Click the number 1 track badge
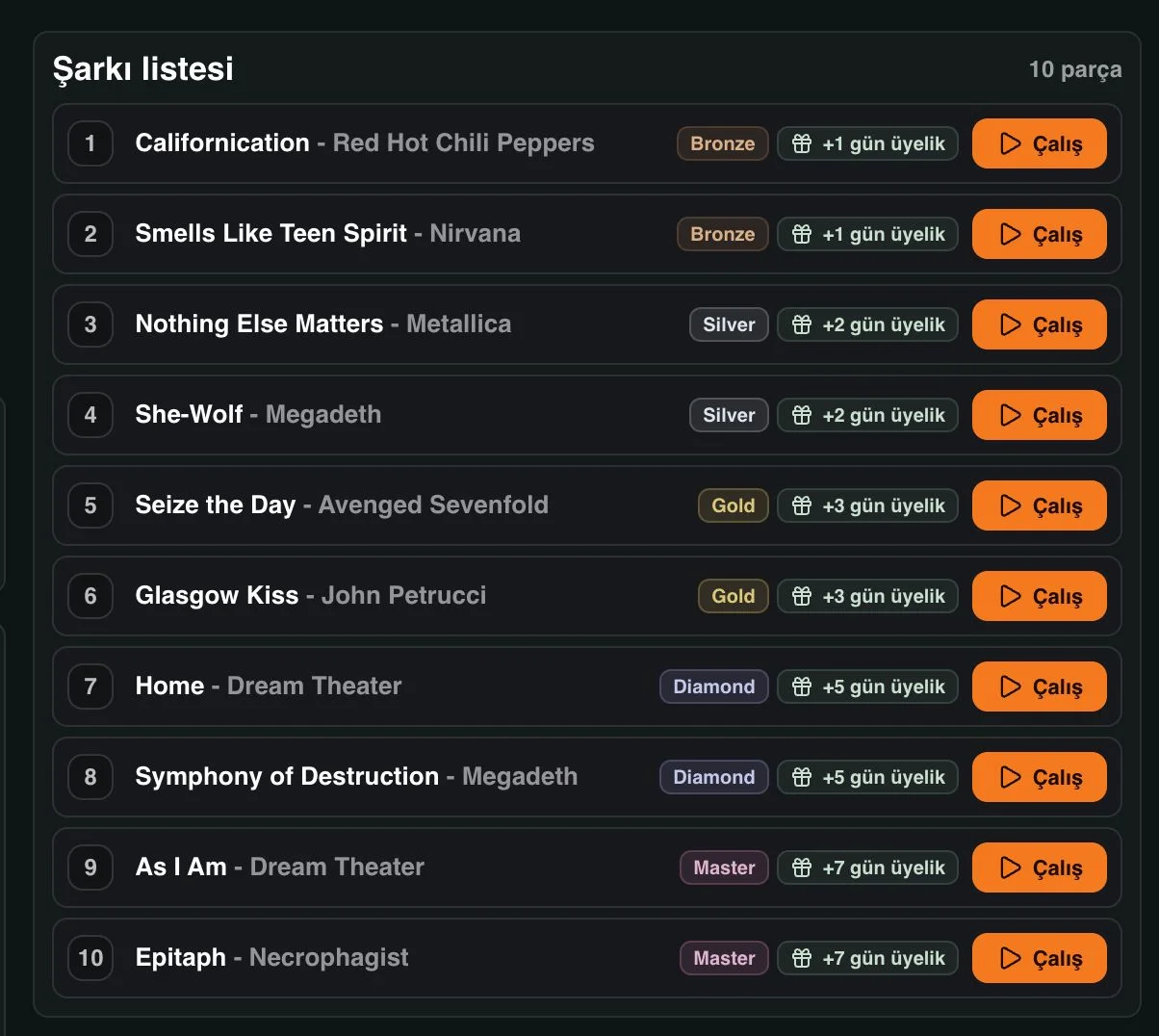 (x=90, y=143)
